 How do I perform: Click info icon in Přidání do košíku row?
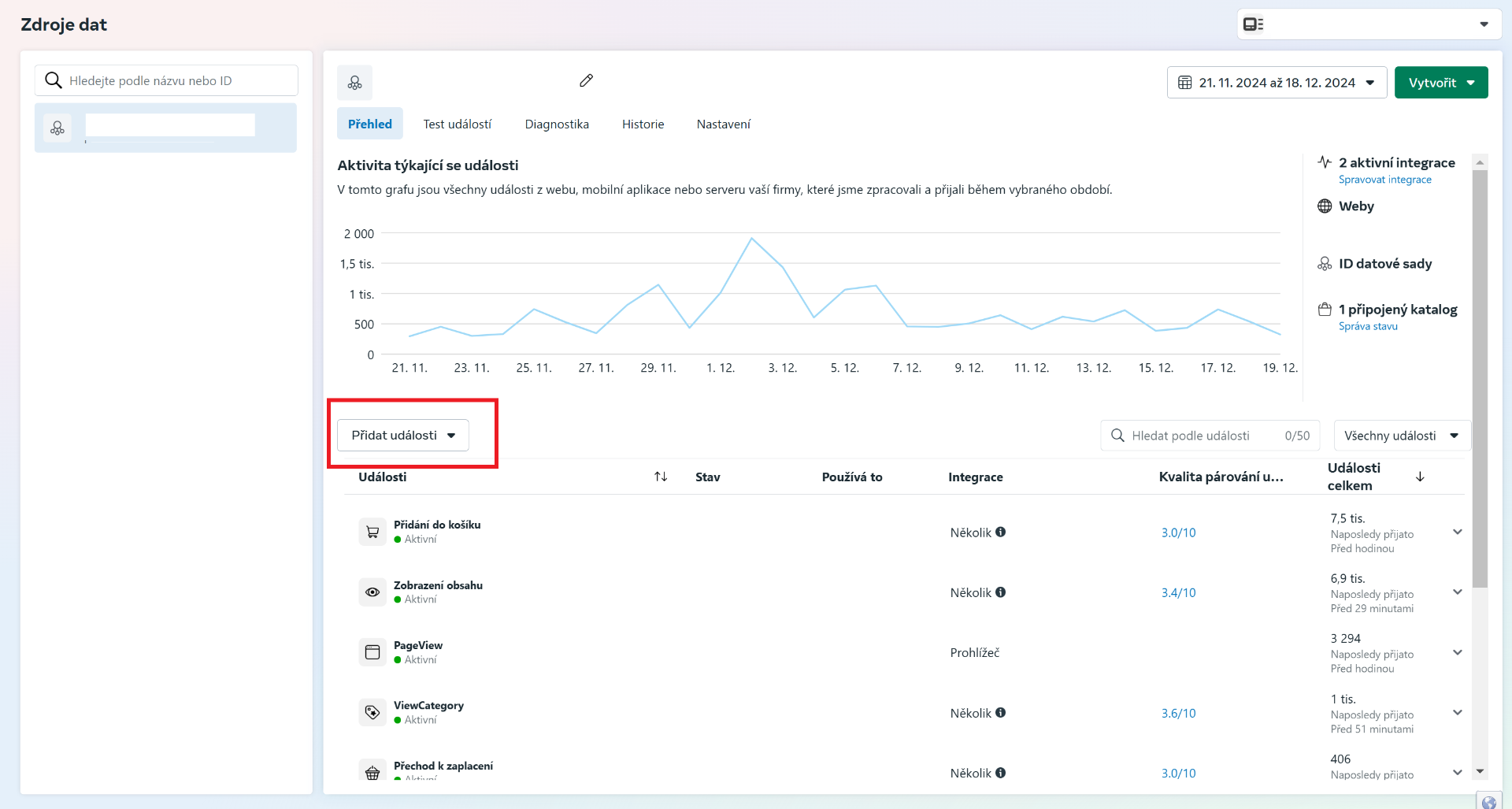pyautogui.click(x=1000, y=532)
